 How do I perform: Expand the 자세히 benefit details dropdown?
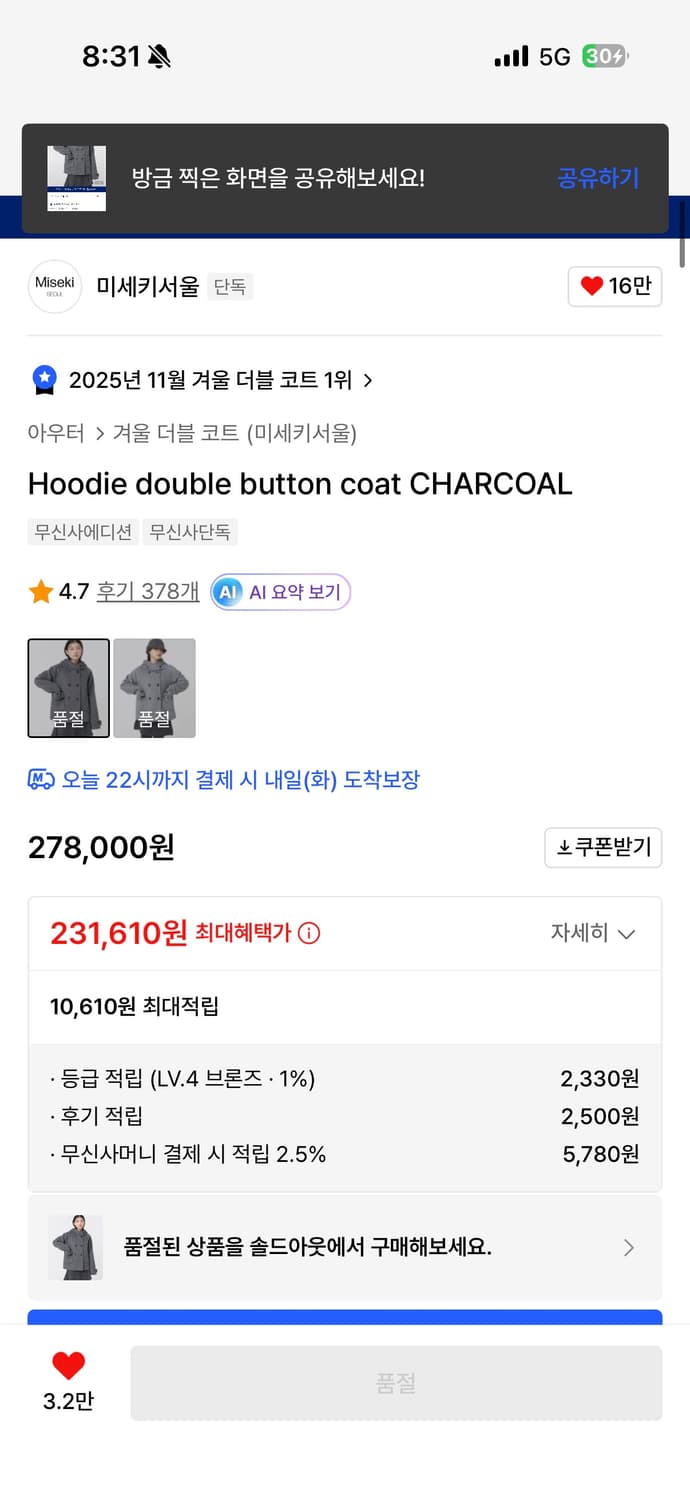point(593,933)
